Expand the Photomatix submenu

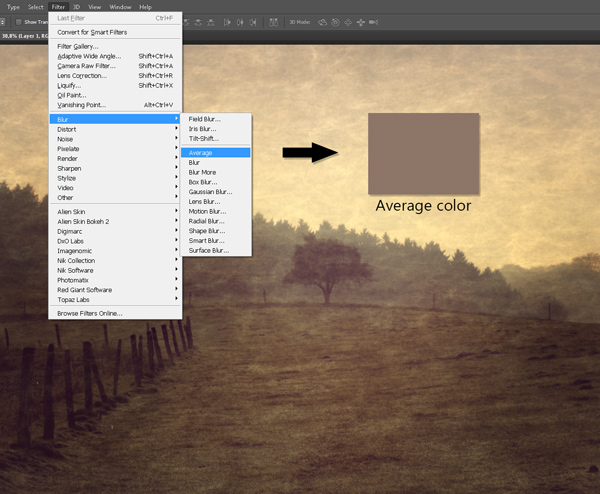coord(115,280)
